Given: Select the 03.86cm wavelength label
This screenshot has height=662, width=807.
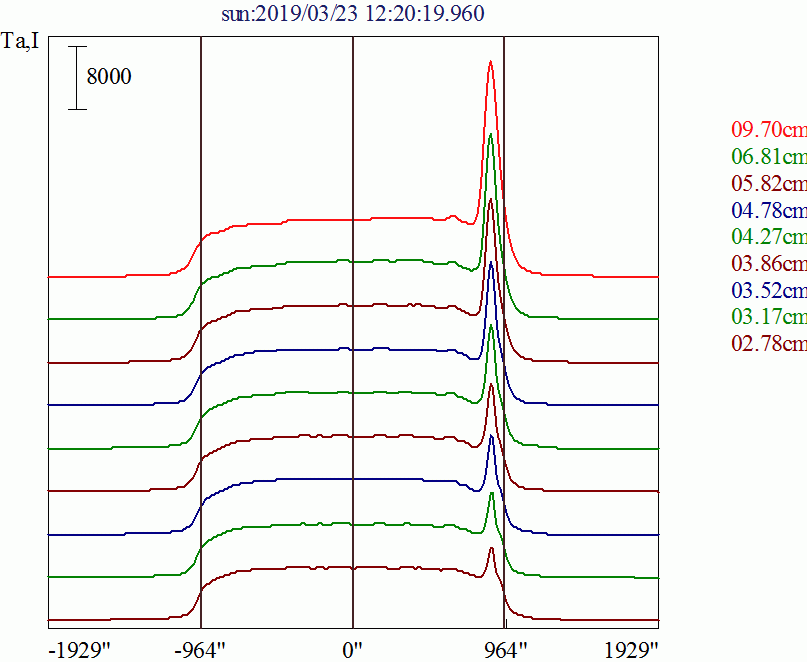Looking at the screenshot, I should pos(768,264).
